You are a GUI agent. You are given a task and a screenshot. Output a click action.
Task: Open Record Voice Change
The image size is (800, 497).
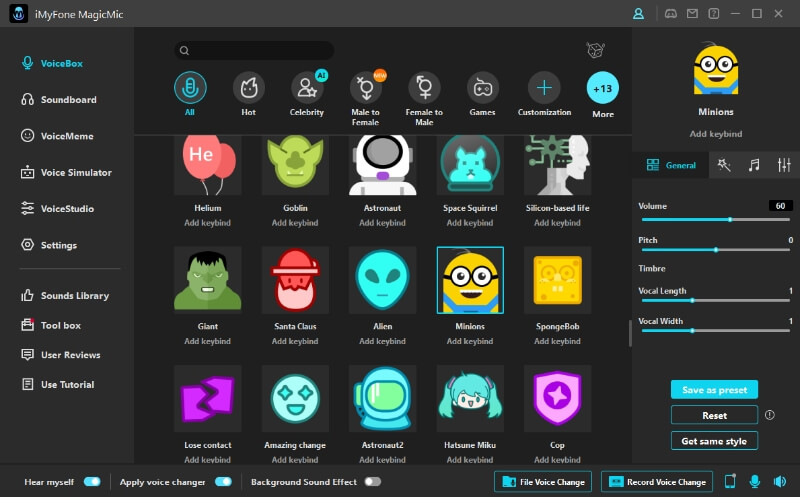pos(657,482)
